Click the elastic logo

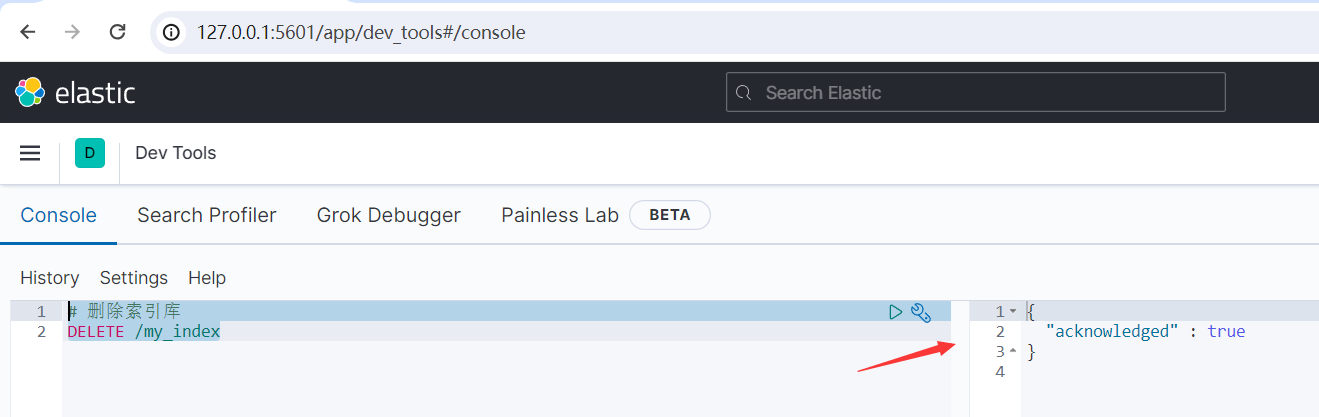[75, 93]
